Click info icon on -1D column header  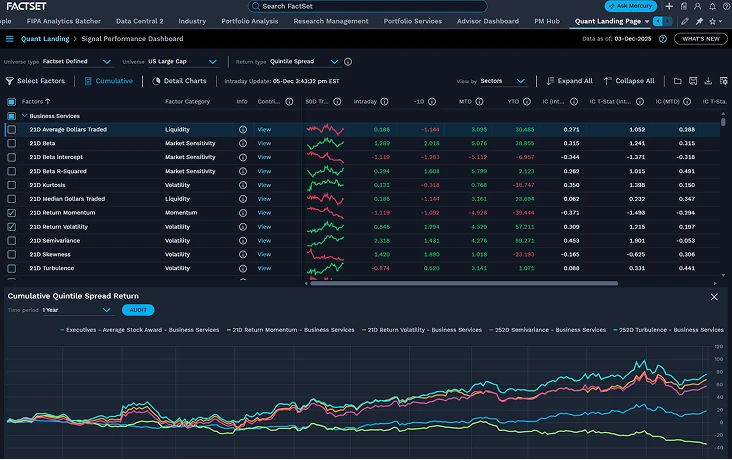[x=432, y=101]
